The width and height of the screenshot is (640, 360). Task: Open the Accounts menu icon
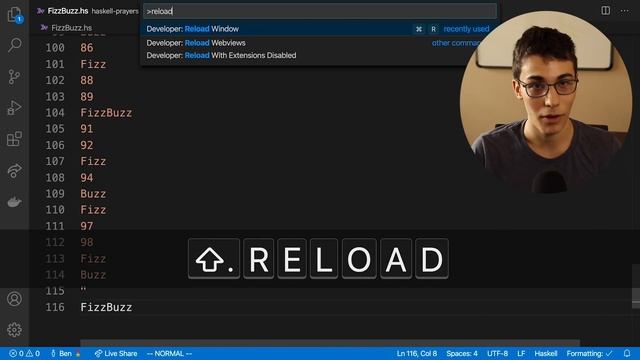[x=14, y=299]
